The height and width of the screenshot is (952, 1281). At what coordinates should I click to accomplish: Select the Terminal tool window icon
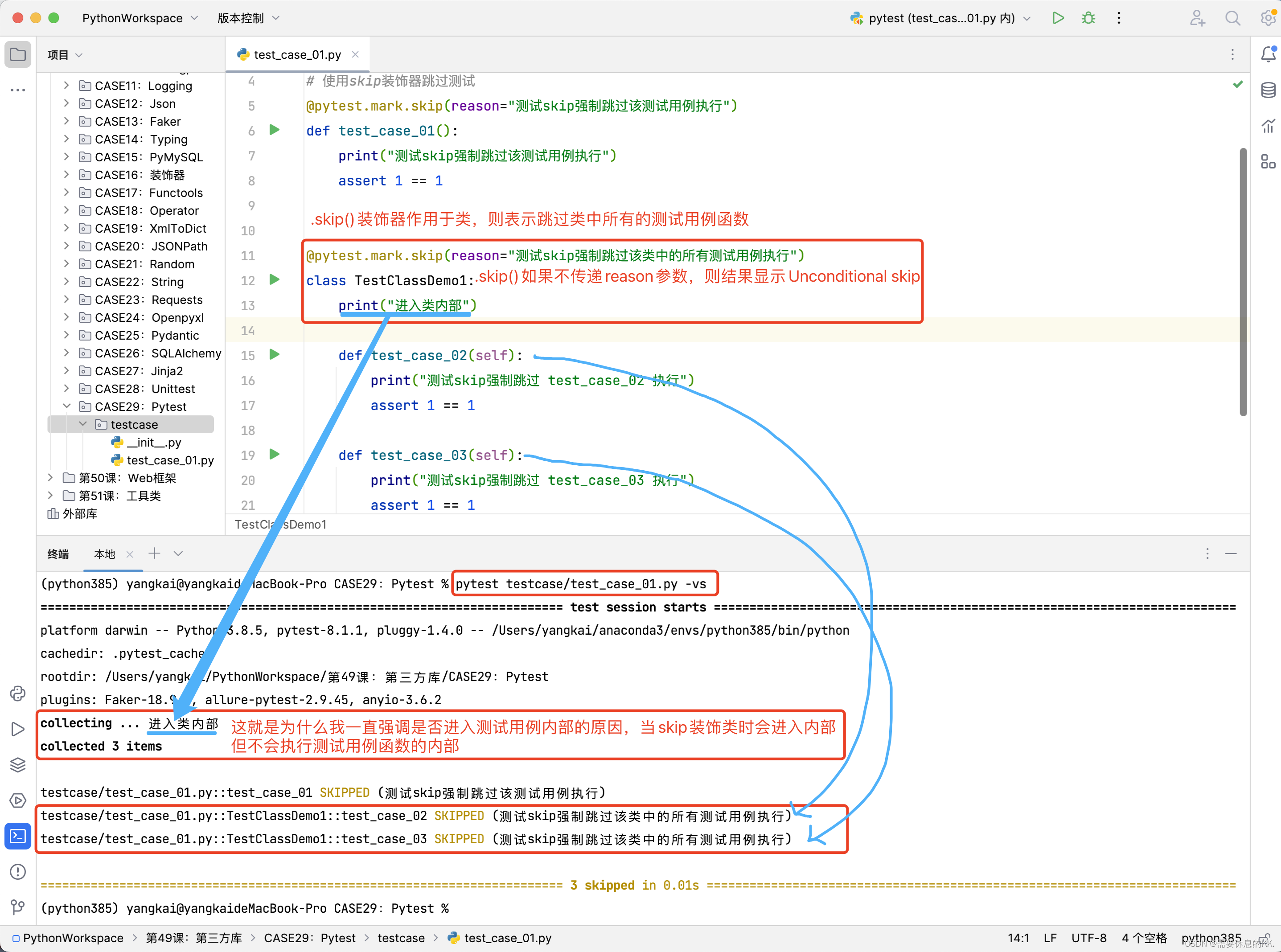click(18, 836)
